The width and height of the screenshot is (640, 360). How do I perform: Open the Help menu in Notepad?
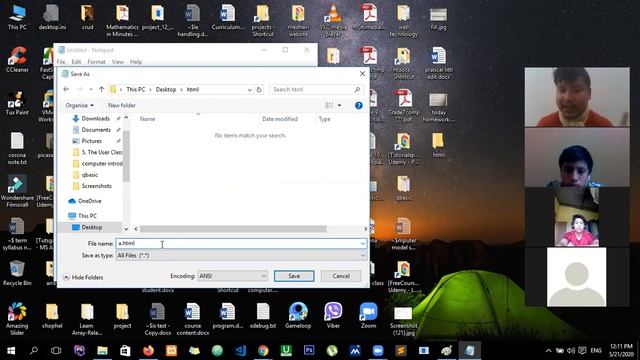coord(136,62)
